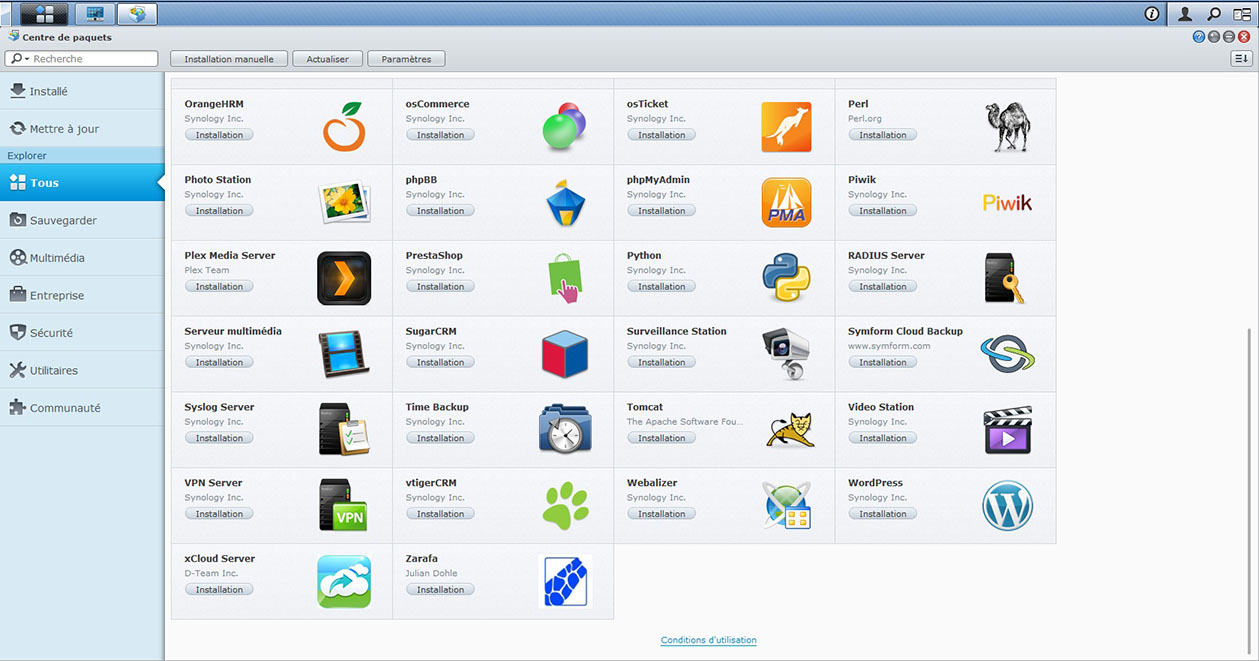
Task: Click the phpBB package icon
Action: pyautogui.click(x=565, y=203)
